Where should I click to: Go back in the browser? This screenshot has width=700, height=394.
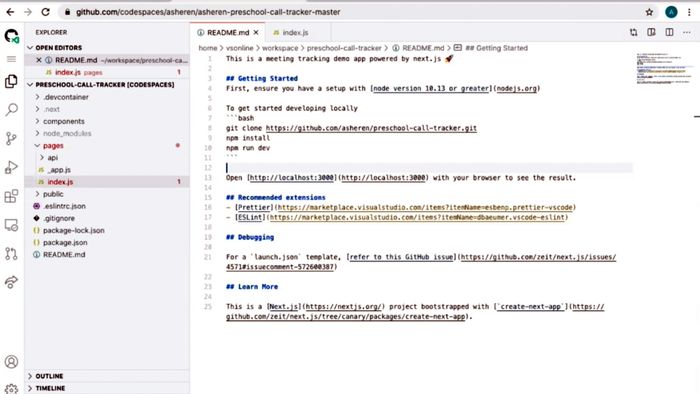(10, 12)
